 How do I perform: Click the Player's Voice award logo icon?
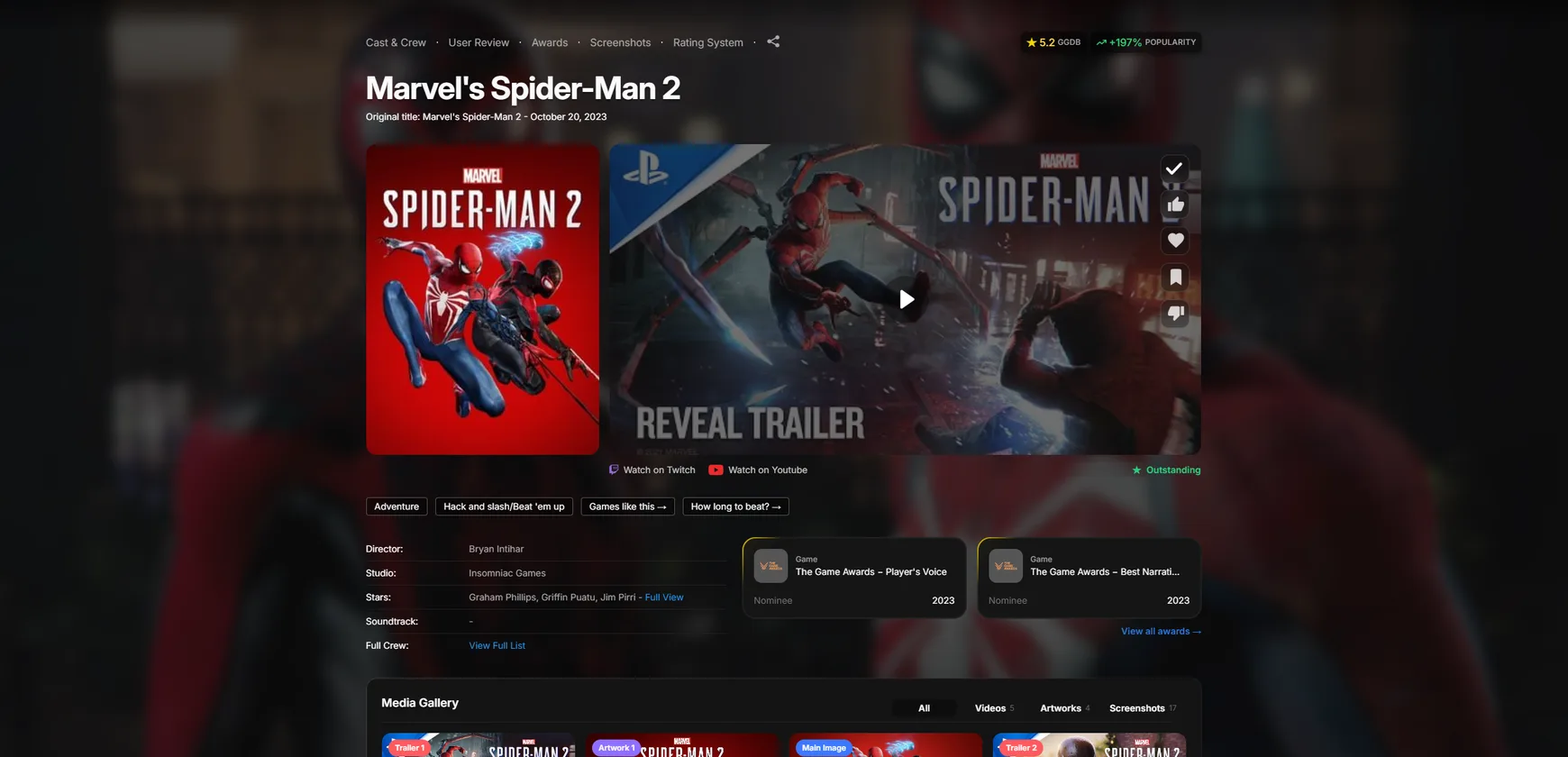pyautogui.click(x=770, y=566)
